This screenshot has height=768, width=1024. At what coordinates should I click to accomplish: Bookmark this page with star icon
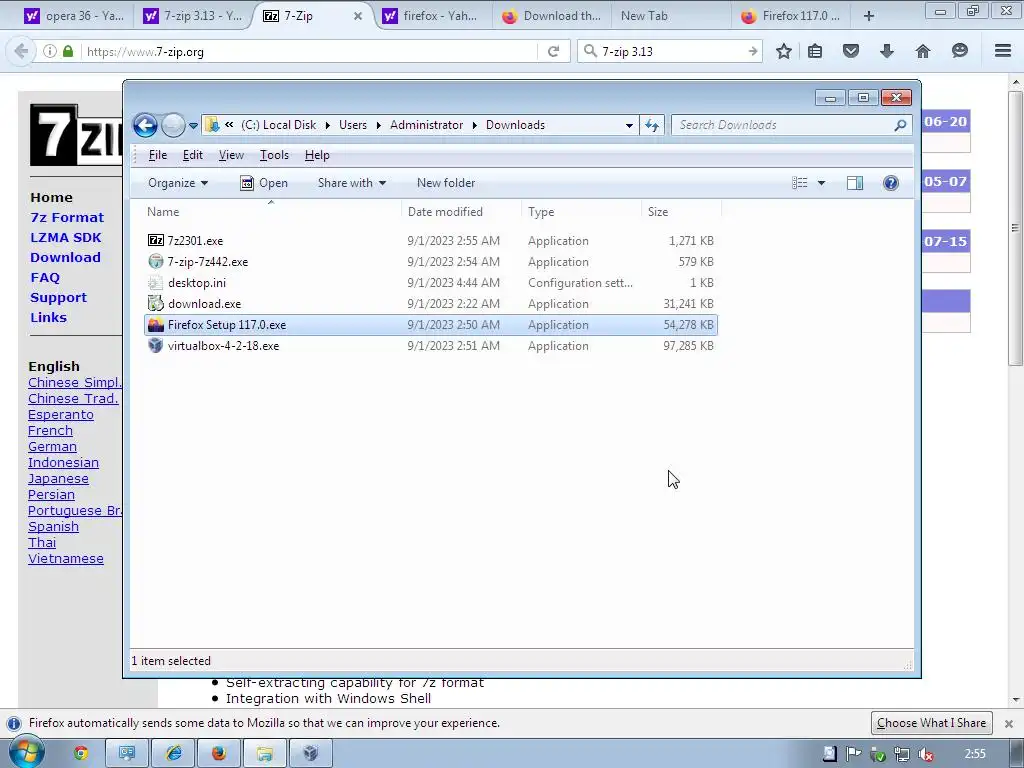784,51
